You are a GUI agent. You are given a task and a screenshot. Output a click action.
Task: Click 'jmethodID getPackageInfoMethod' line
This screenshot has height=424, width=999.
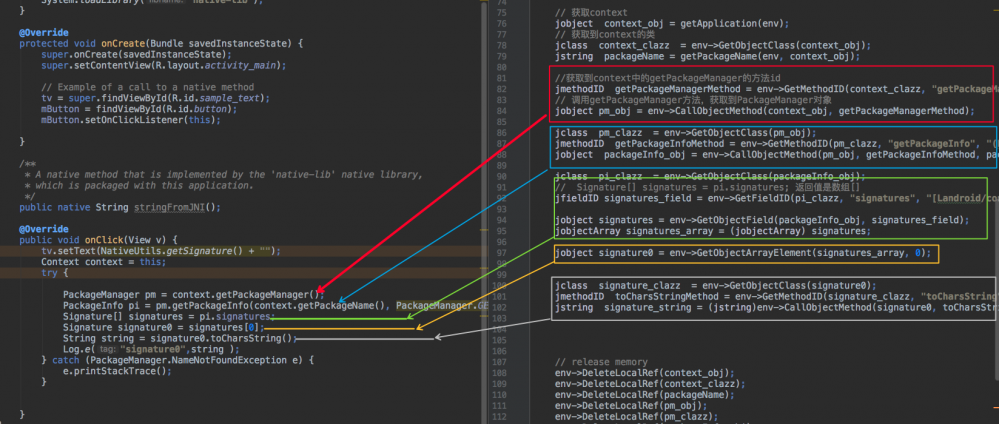pyautogui.click(x=775, y=143)
